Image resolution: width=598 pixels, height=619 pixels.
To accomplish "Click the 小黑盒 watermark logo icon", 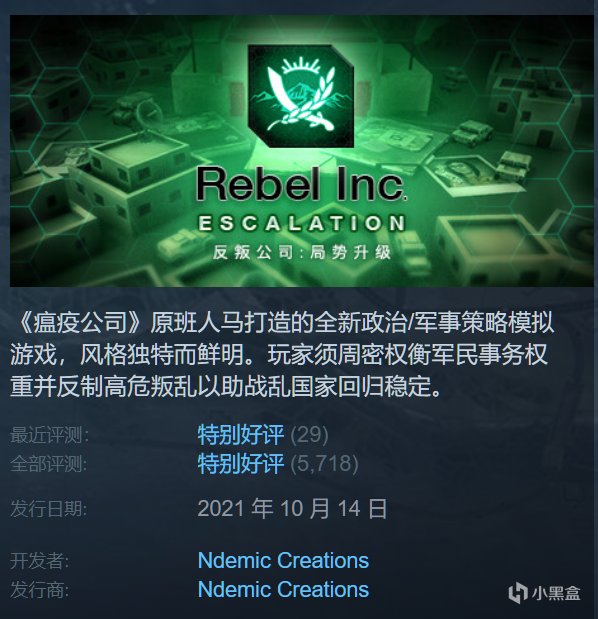I will click(x=517, y=593).
